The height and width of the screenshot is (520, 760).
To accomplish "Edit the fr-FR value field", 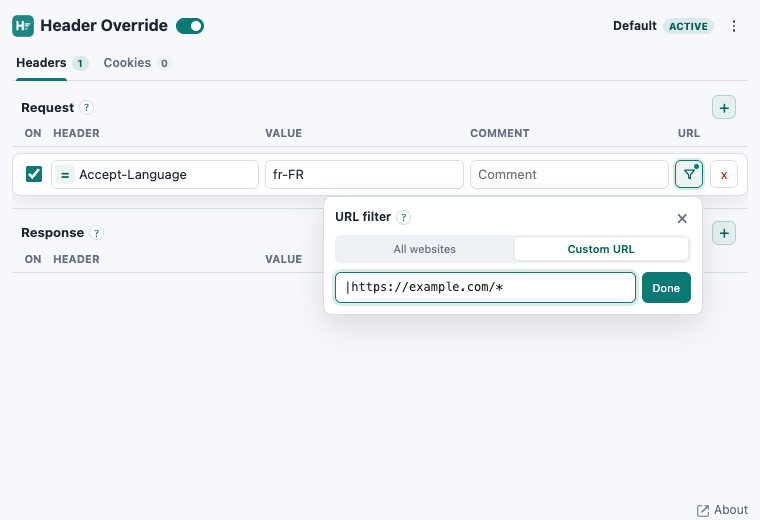I will point(364,174).
